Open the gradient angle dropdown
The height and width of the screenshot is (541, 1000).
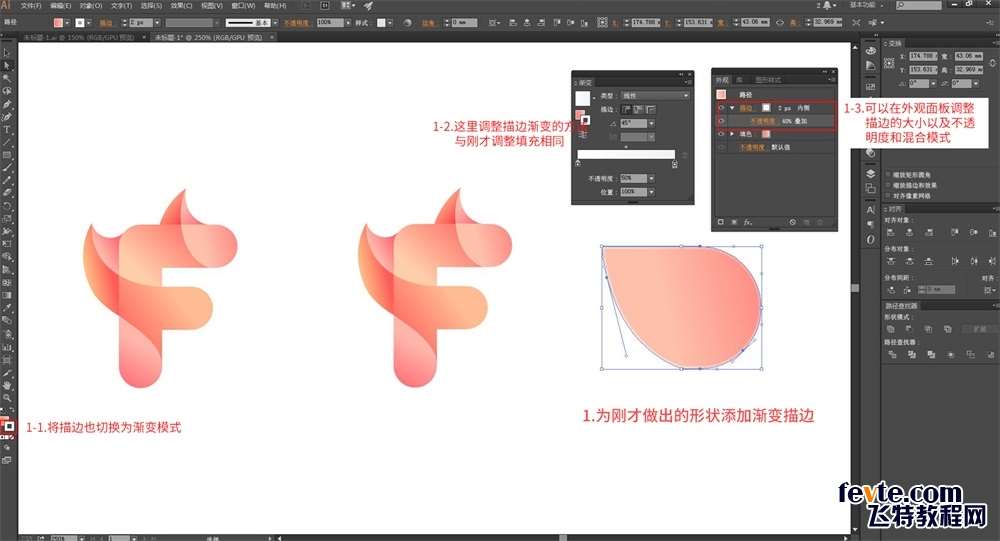(651, 123)
